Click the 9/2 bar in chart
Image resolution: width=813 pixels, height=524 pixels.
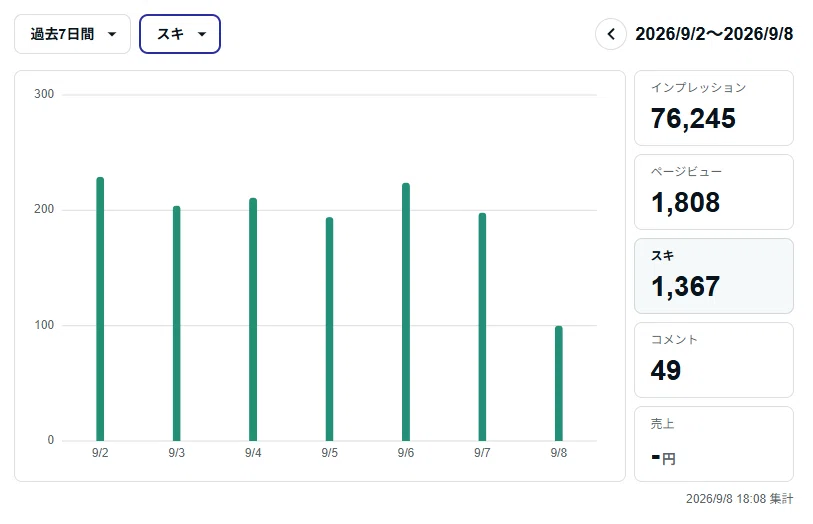point(100,309)
